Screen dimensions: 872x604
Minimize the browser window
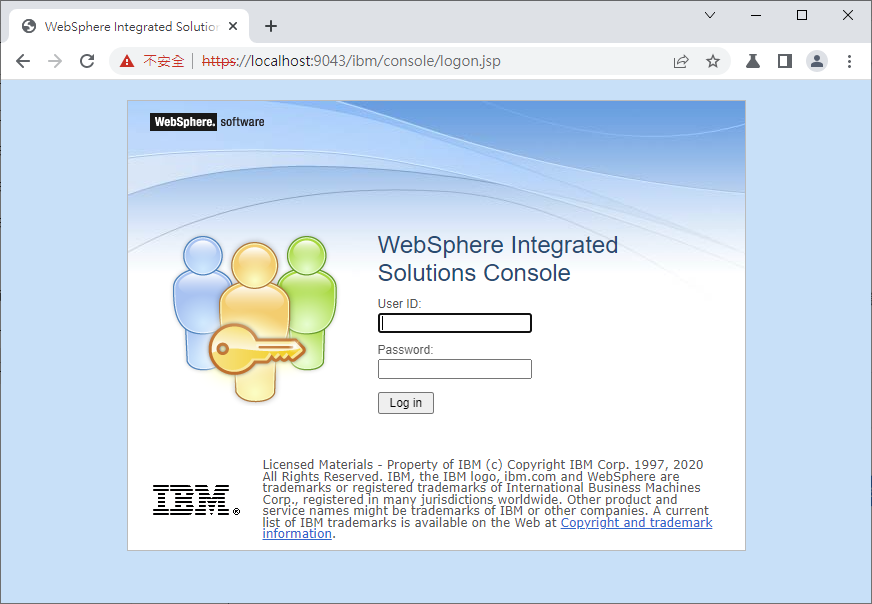[x=756, y=16]
